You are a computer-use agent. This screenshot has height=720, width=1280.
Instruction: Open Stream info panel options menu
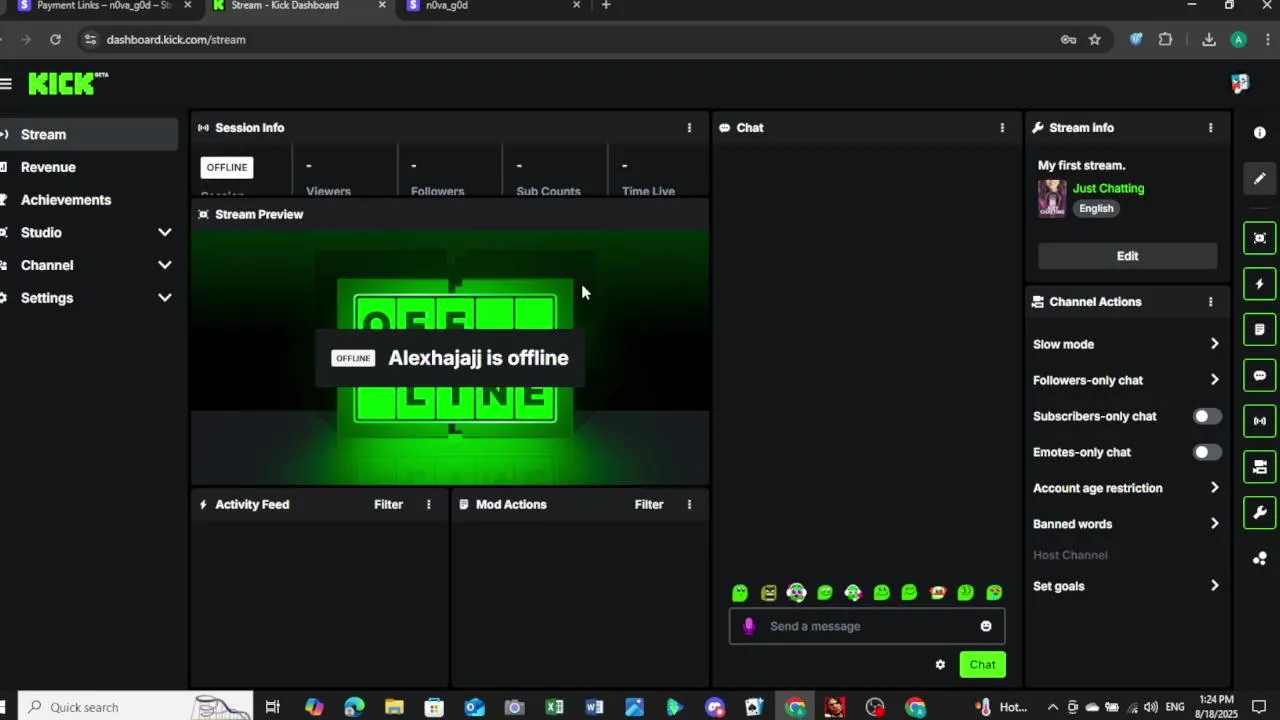tap(1210, 128)
